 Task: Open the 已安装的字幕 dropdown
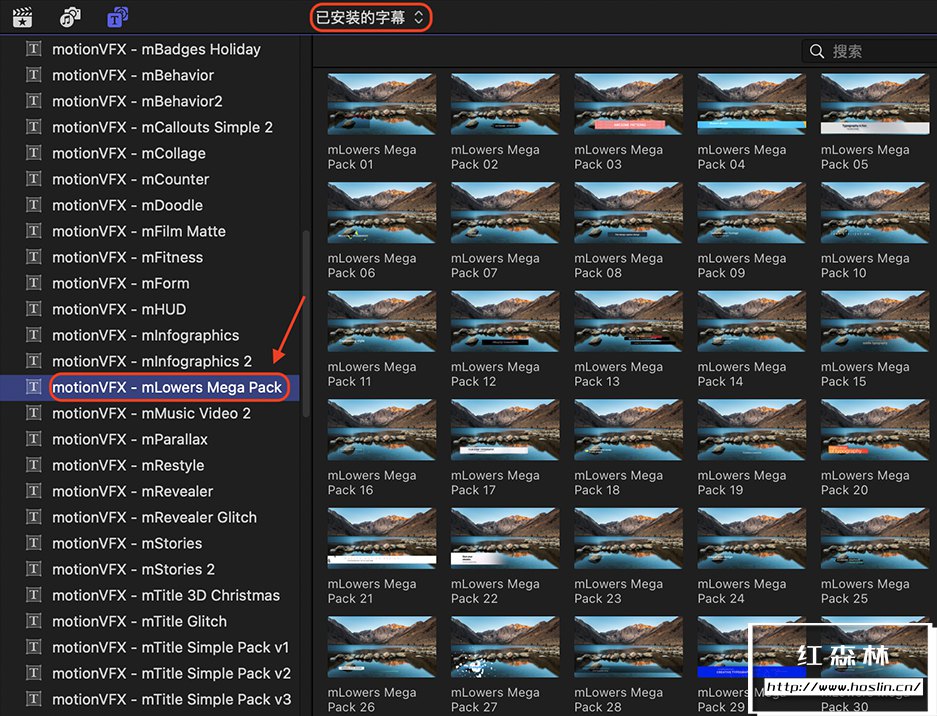point(370,17)
